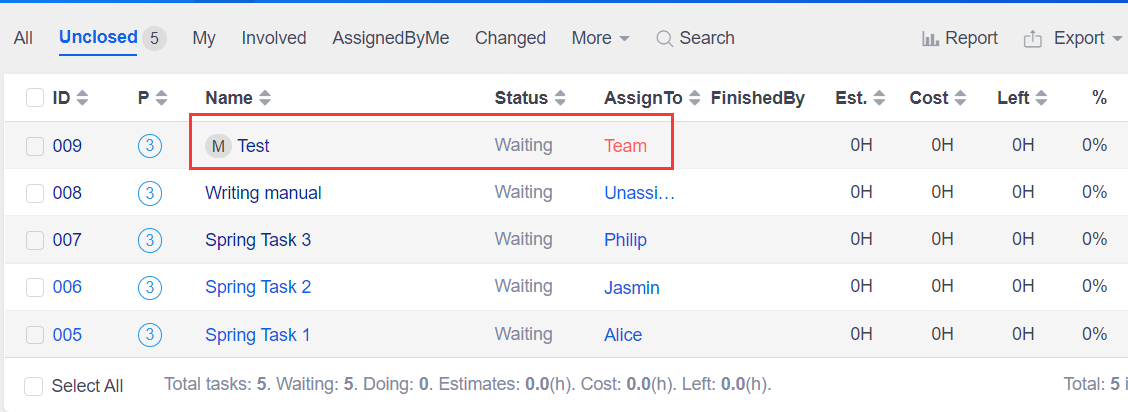
Task: Click the Report bar chart icon
Action: coord(930,39)
